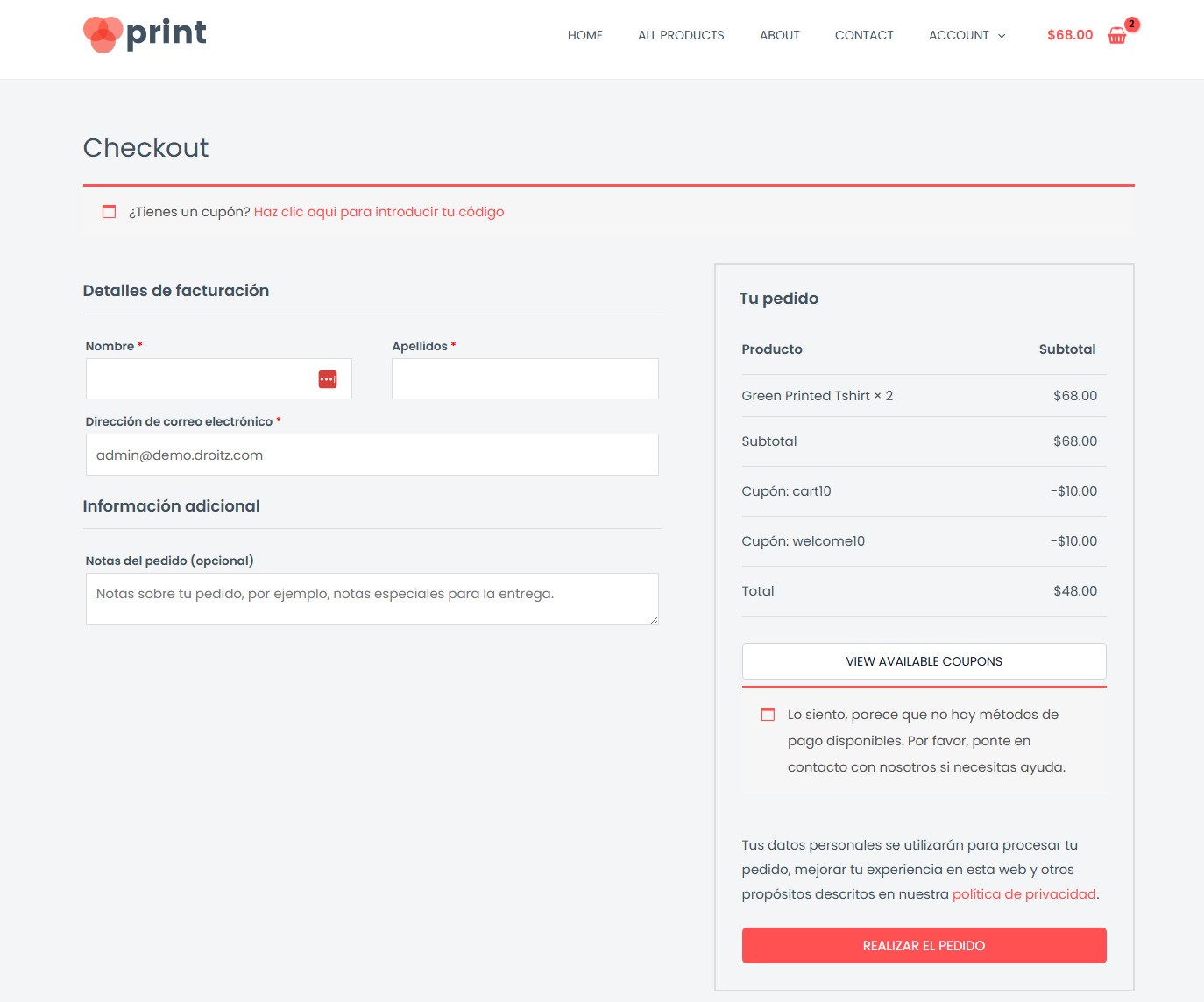Navigate to the CONTACT page
Viewport: 1204px width, 1002px height.
[x=864, y=35]
